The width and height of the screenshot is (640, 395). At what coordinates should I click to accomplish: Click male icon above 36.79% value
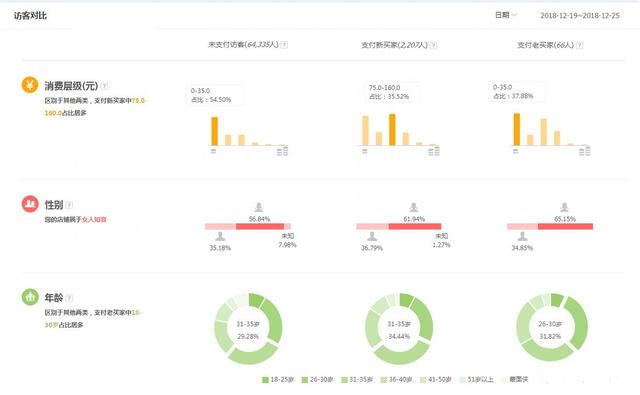pyautogui.click(x=372, y=236)
